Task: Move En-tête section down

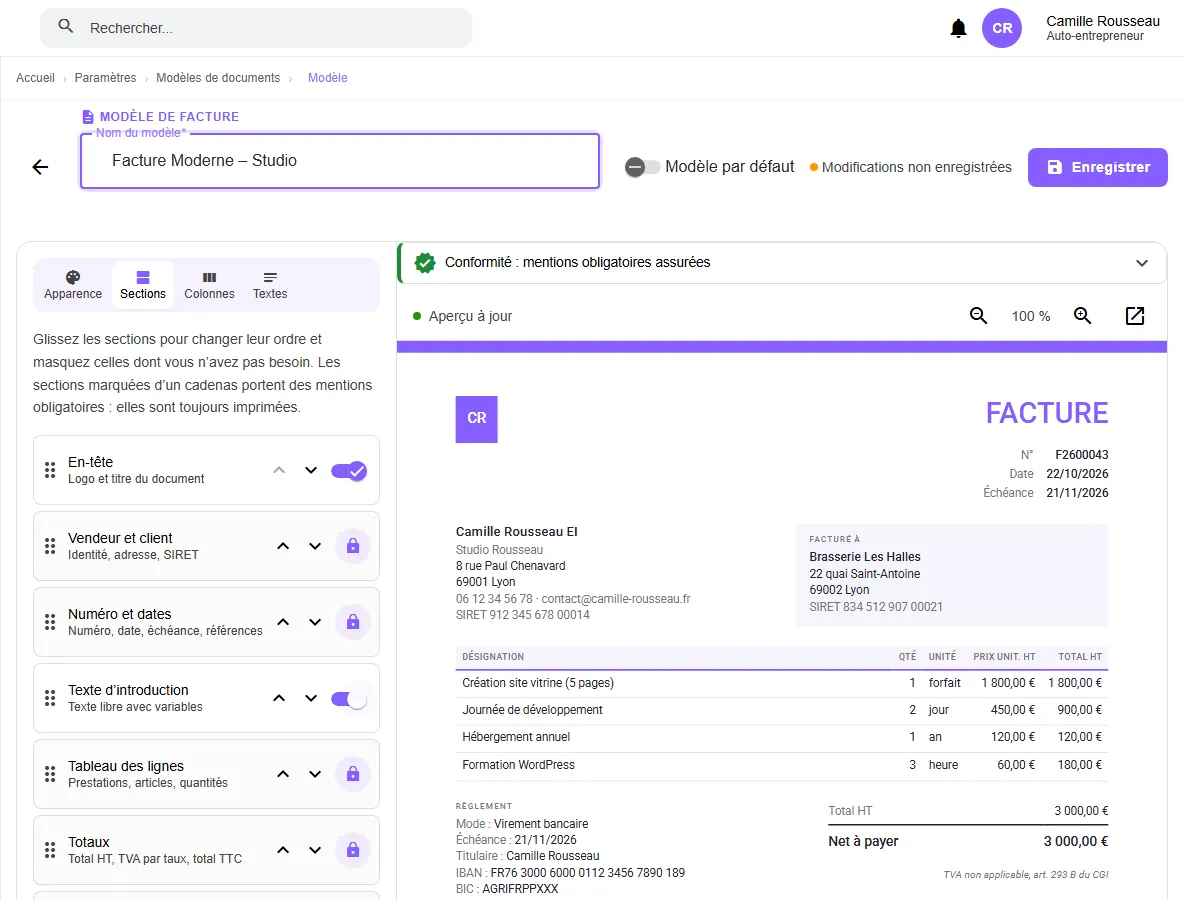Action: tap(311, 470)
